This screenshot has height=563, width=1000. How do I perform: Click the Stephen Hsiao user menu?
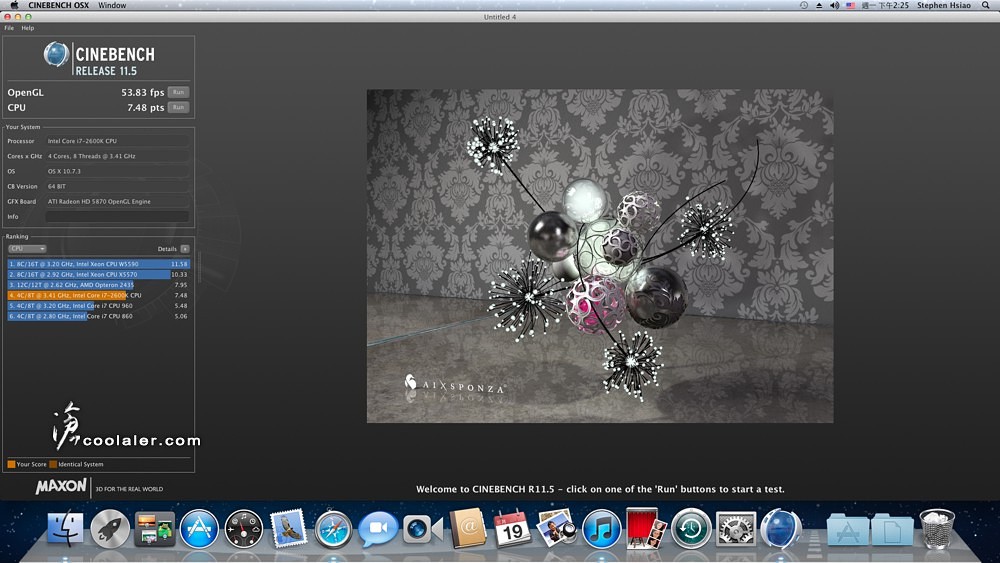coord(944,5)
